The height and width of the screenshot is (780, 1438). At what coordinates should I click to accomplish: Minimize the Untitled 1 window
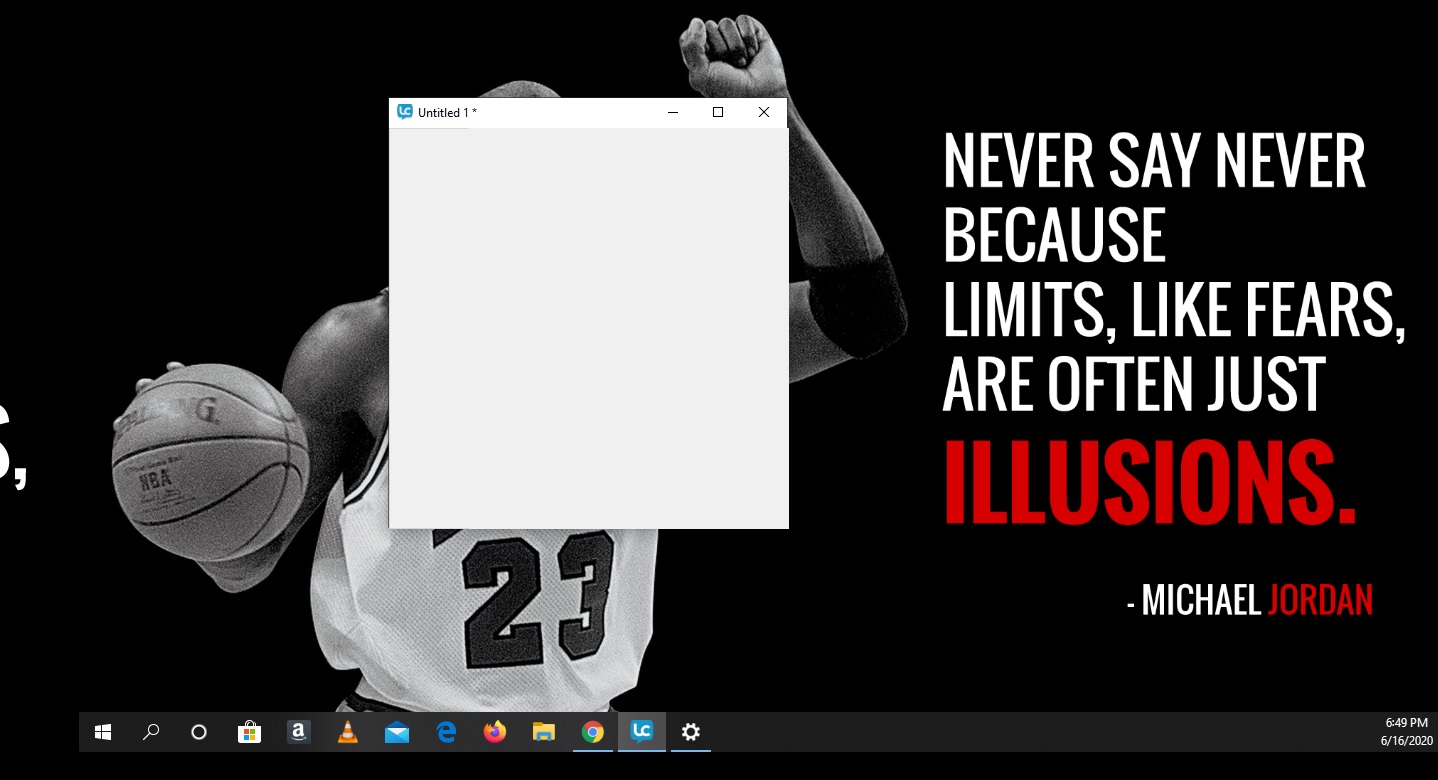[x=673, y=113]
